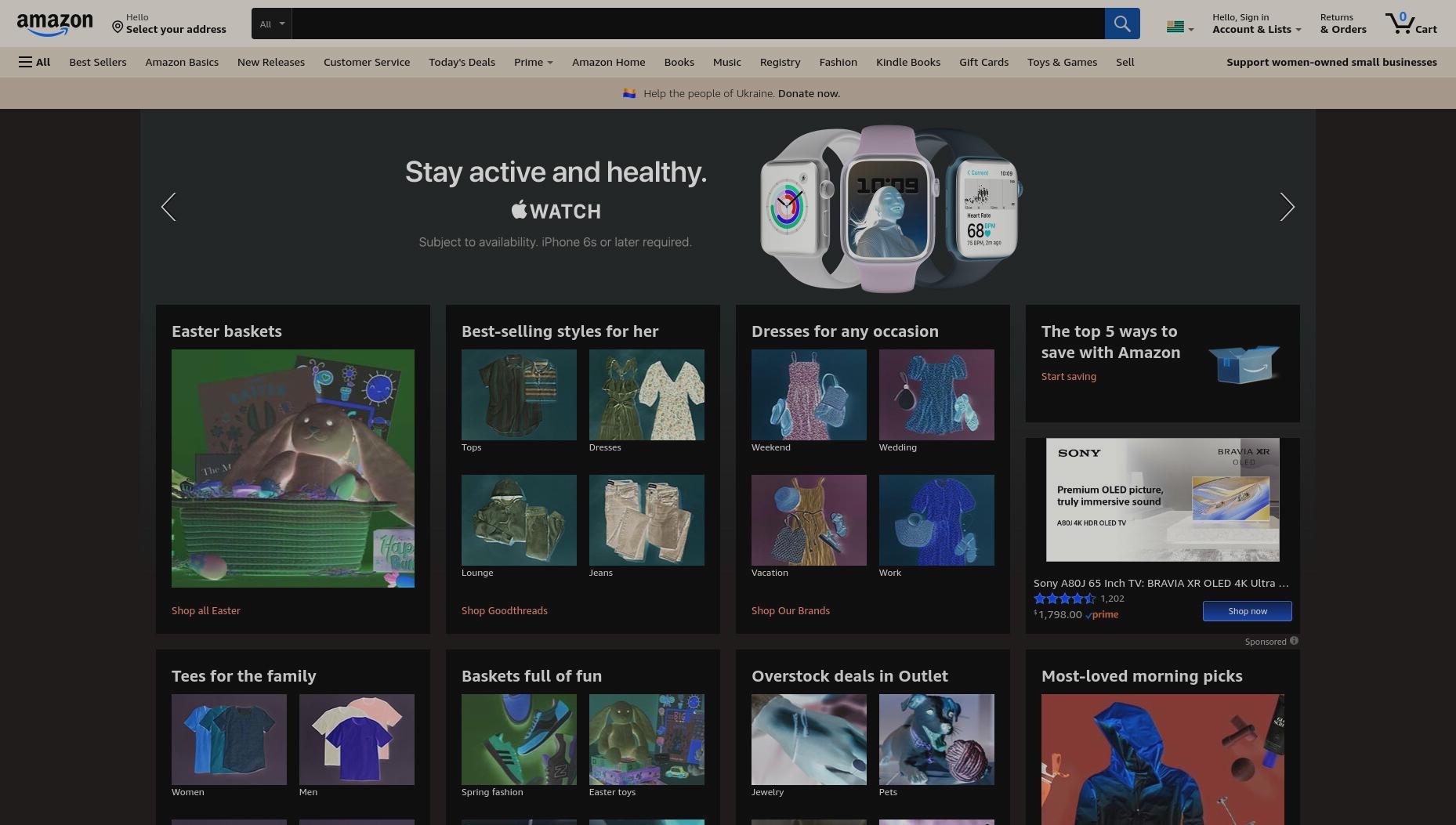Open the Pets outlet thumbnail
This screenshot has height=825, width=1456.
coord(936,740)
